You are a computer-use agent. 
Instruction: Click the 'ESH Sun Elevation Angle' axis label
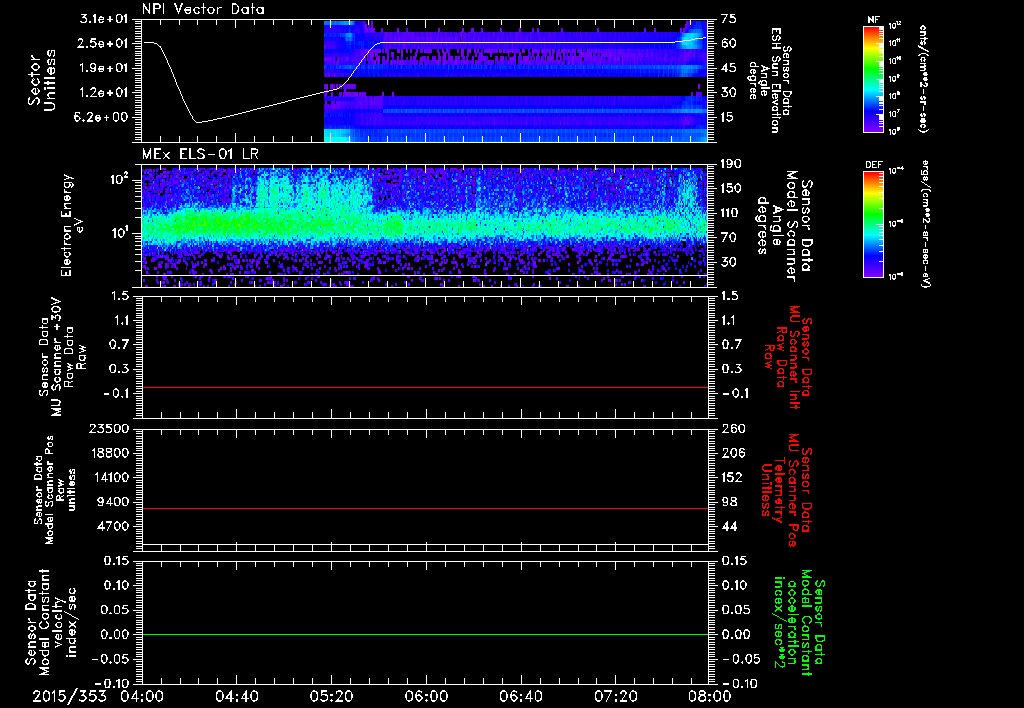point(771,80)
